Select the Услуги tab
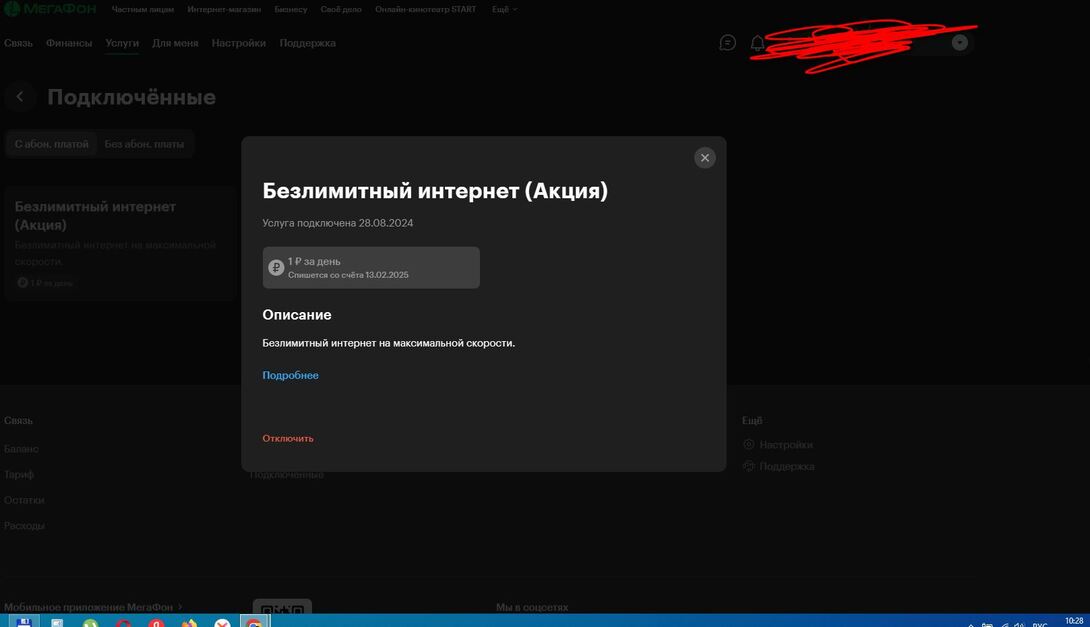1090x627 pixels. (x=122, y=43)
